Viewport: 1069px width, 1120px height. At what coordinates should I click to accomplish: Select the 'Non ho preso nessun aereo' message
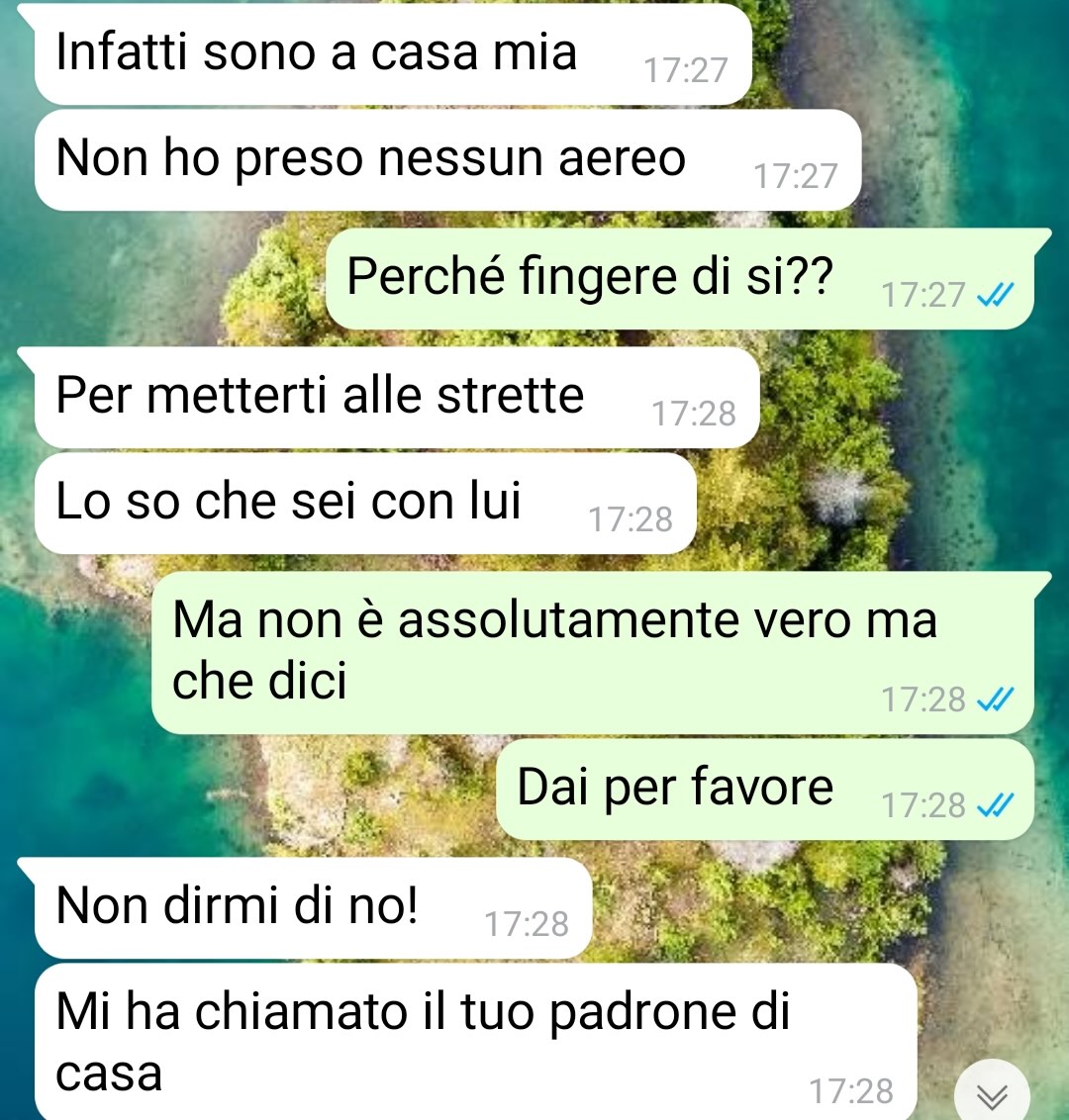pyautogui.click(x=447, y=160)
